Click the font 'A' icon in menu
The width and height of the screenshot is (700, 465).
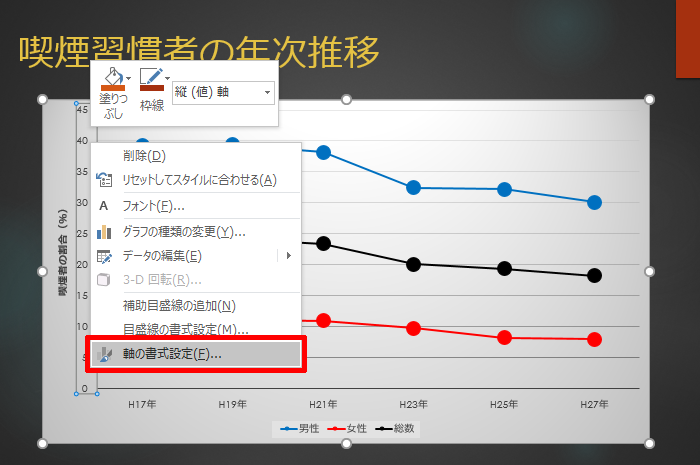104,206
